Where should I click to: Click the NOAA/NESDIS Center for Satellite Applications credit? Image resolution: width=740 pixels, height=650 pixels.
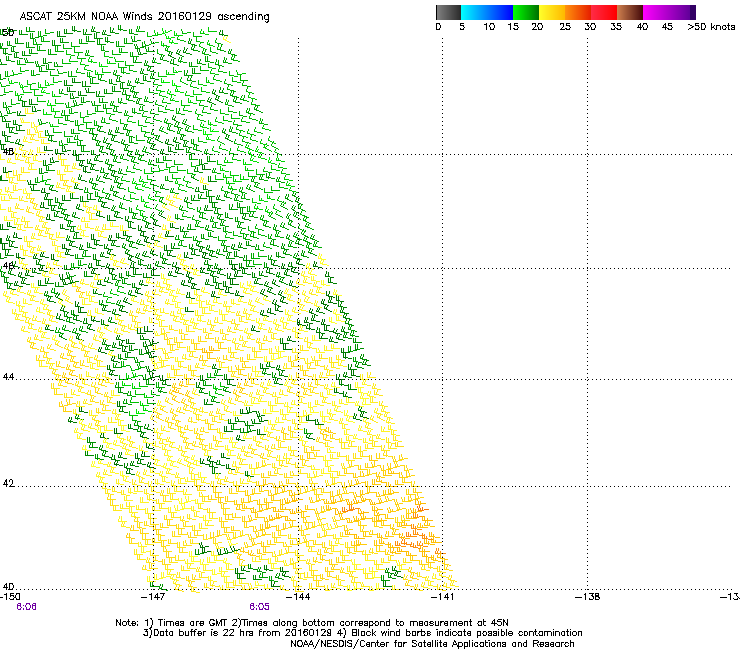(x=432, y=644)
